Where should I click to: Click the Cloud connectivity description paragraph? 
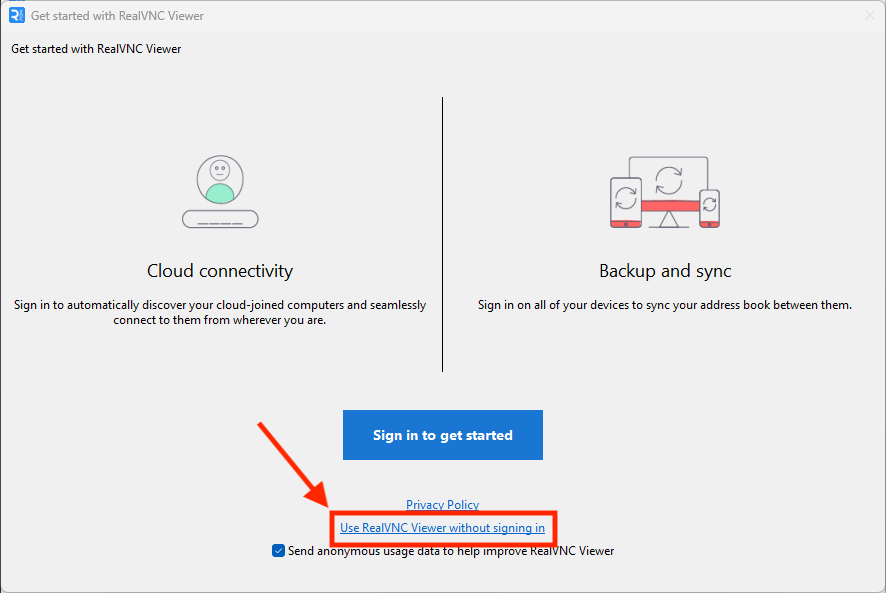pyautogui.click(x=220, y=313)
